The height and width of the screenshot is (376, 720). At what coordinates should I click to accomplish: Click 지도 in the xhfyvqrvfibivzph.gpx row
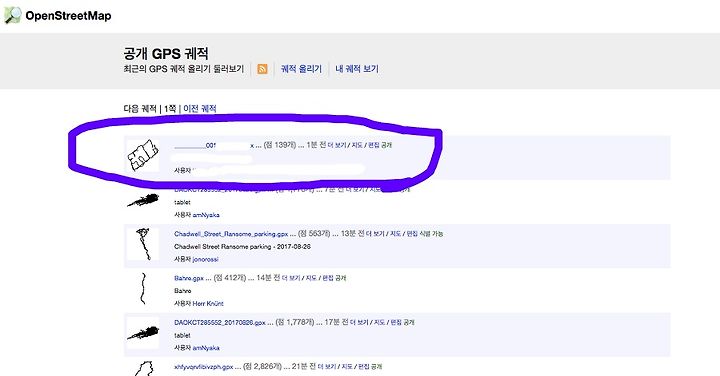coord(347,367)
